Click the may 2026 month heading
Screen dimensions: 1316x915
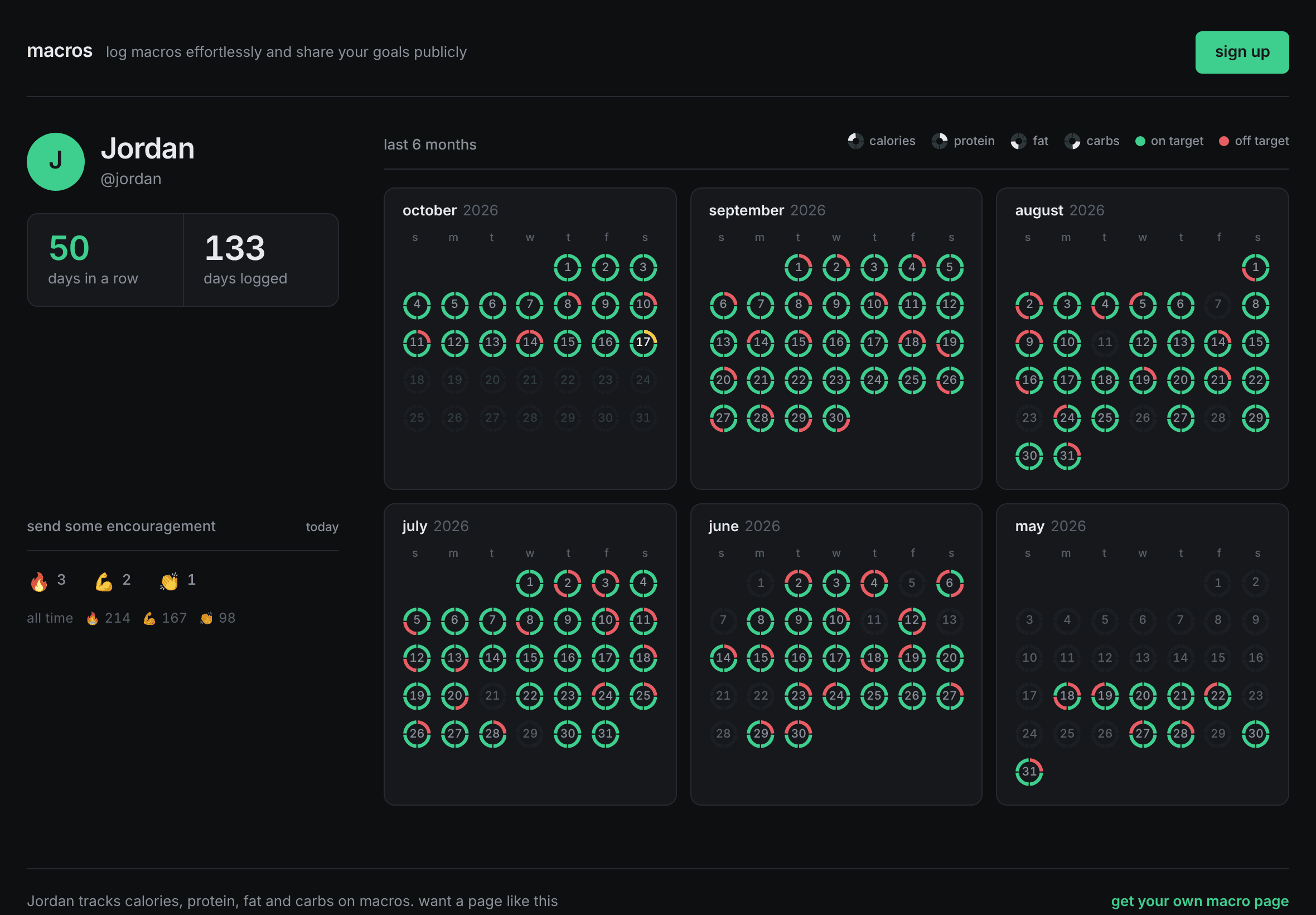(1049, 526)
